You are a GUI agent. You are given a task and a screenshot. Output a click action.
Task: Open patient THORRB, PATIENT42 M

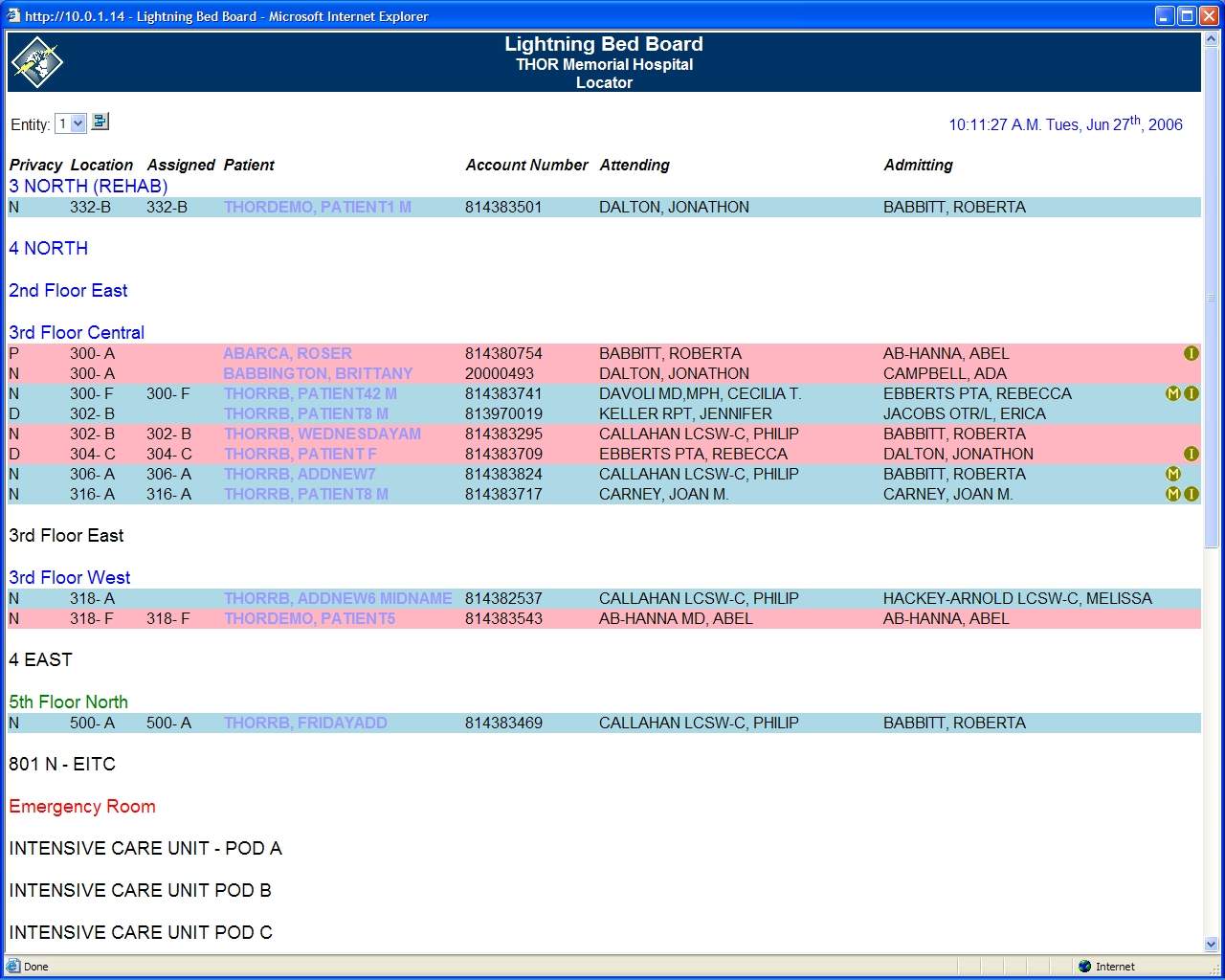(x=310, y=393)
